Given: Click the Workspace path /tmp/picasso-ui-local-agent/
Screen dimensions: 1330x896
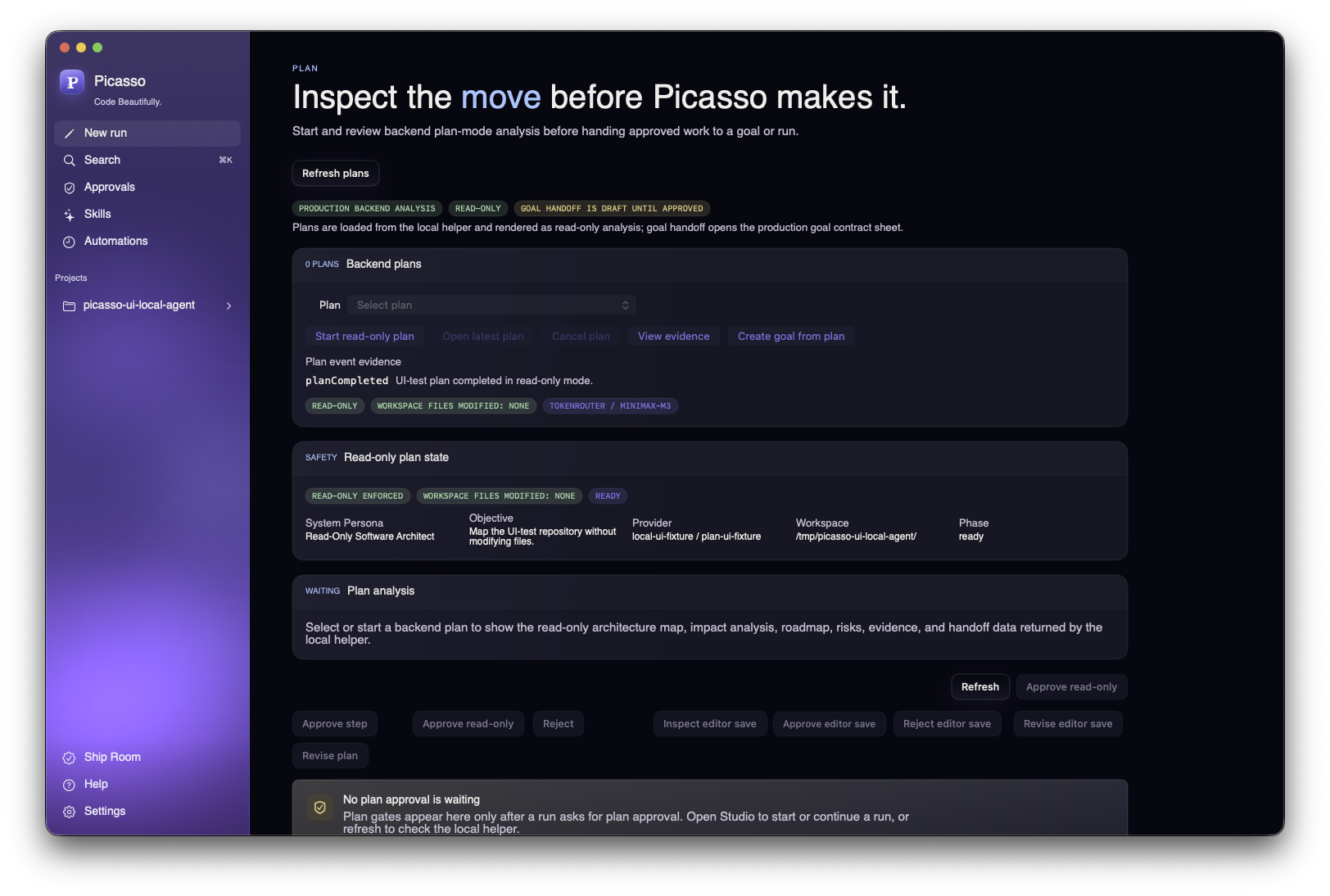Looking at the screenshot, I should [856, 536].
